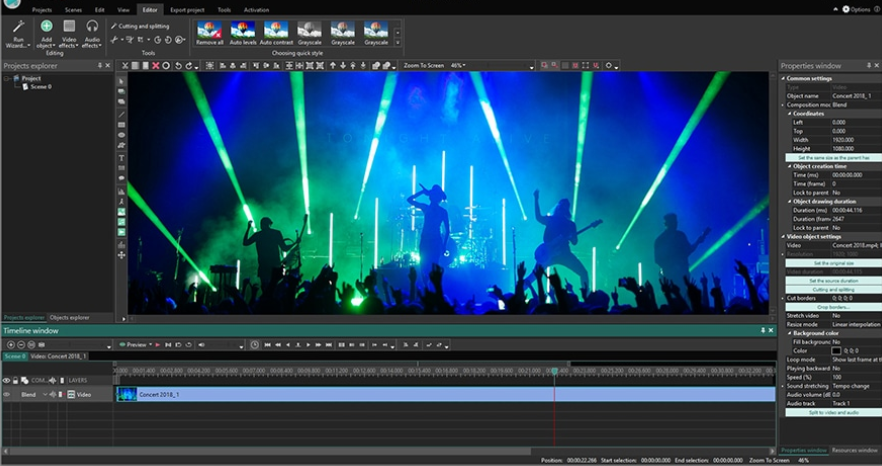Collapse the Project tree node
The width and height of the screenshot is (882, 466).
coord(7,79)
